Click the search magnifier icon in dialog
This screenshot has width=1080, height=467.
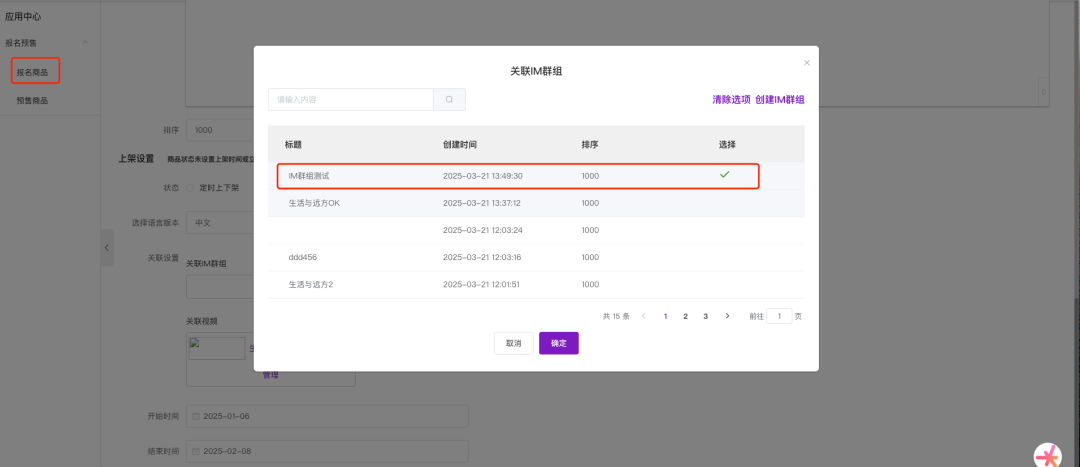pos(449,100)
